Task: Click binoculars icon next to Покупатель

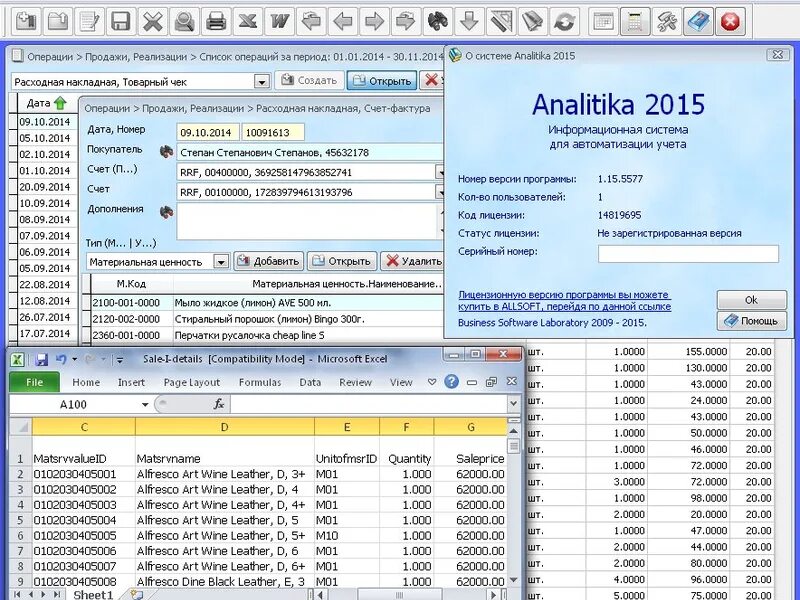Action: [166, 152]
